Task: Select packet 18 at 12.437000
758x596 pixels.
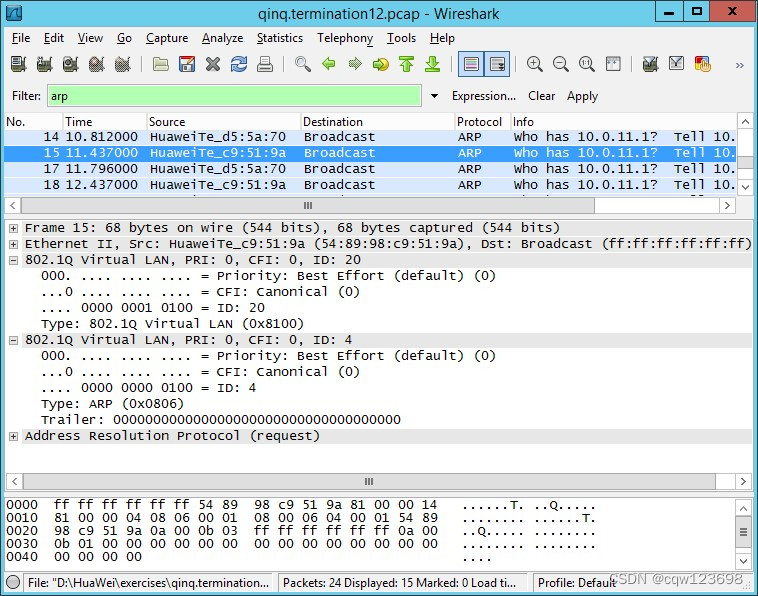Action: coord(370,185)
